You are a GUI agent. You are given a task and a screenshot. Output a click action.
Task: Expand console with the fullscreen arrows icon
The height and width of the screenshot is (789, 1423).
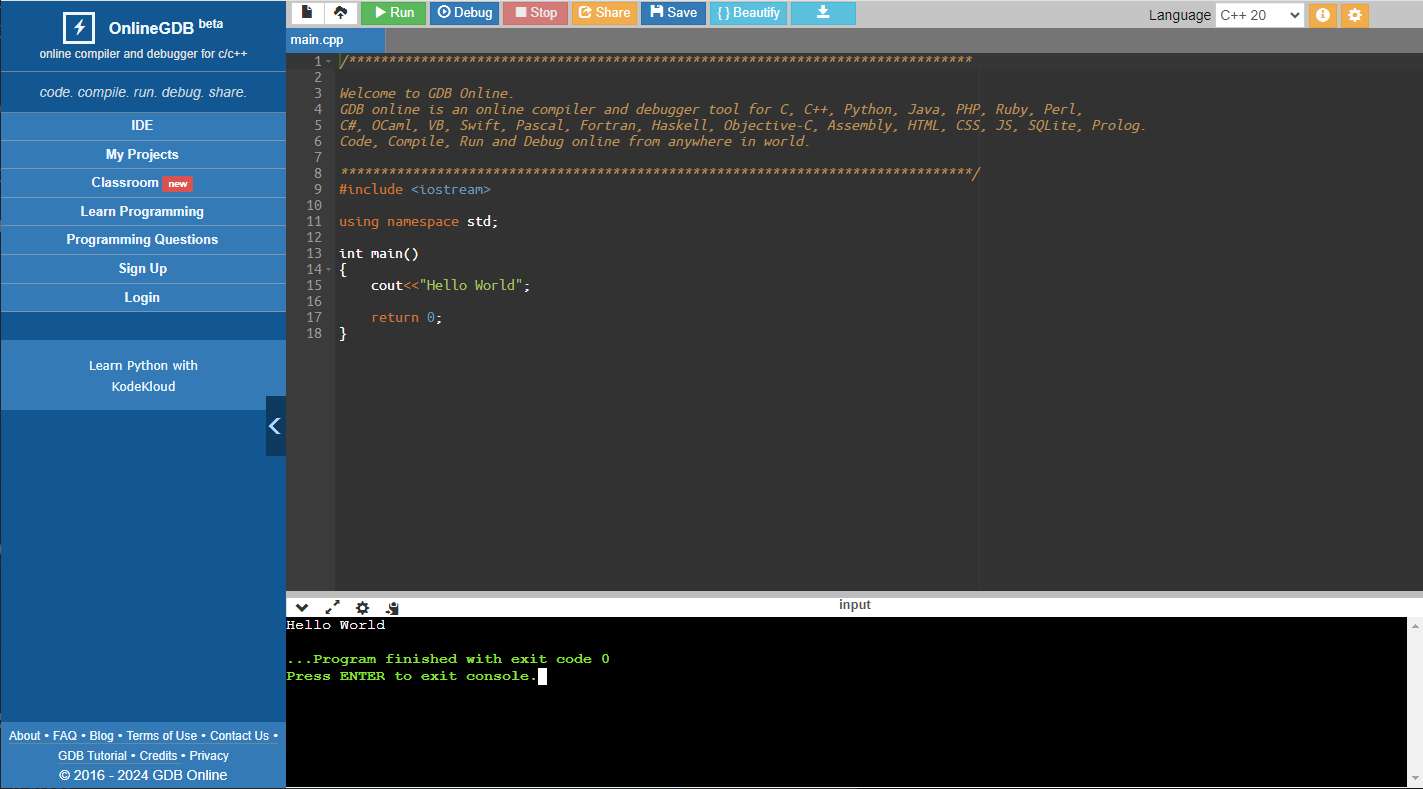[x=332, y=607]
